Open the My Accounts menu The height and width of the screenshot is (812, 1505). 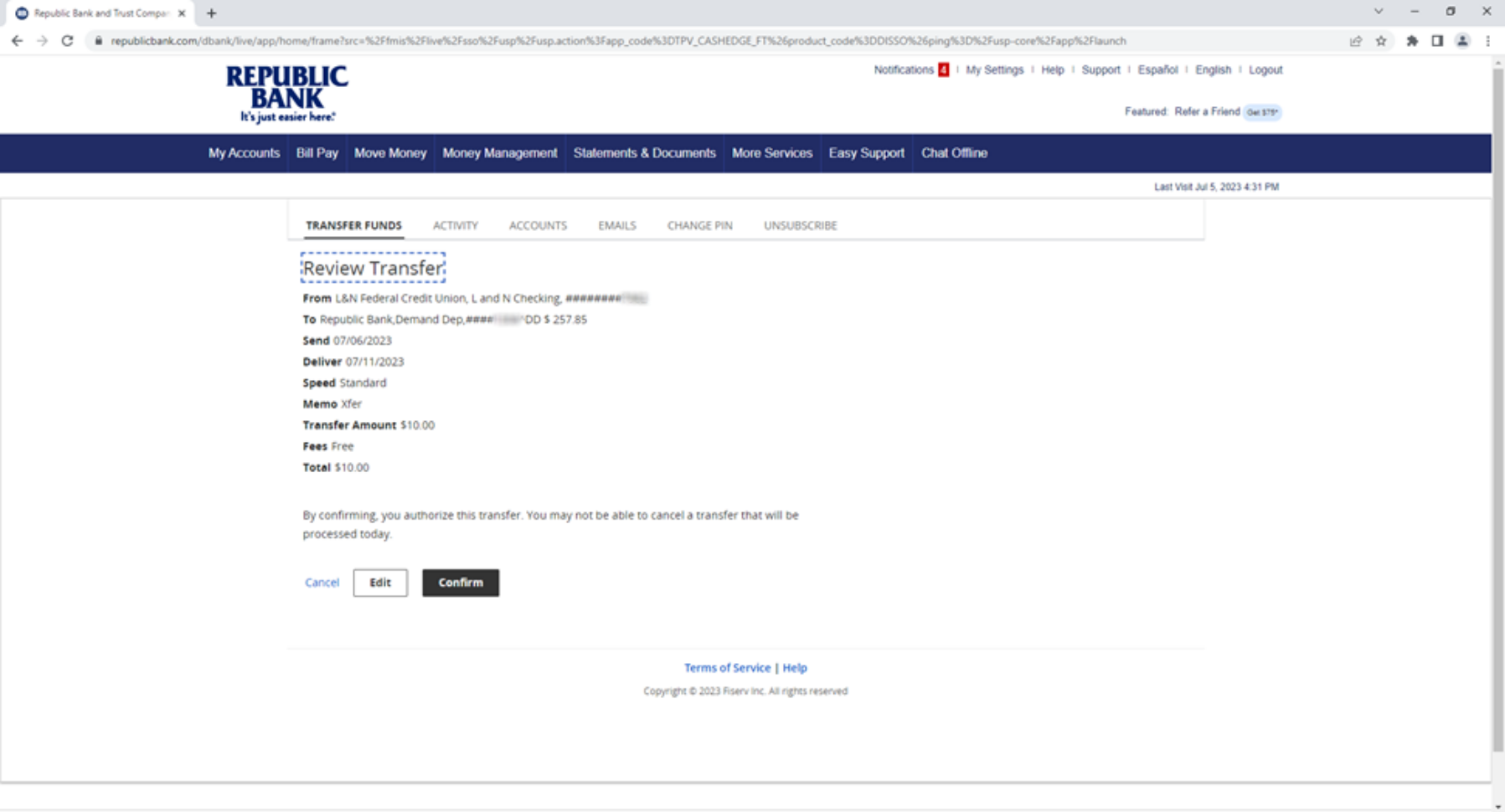[244, 153]
